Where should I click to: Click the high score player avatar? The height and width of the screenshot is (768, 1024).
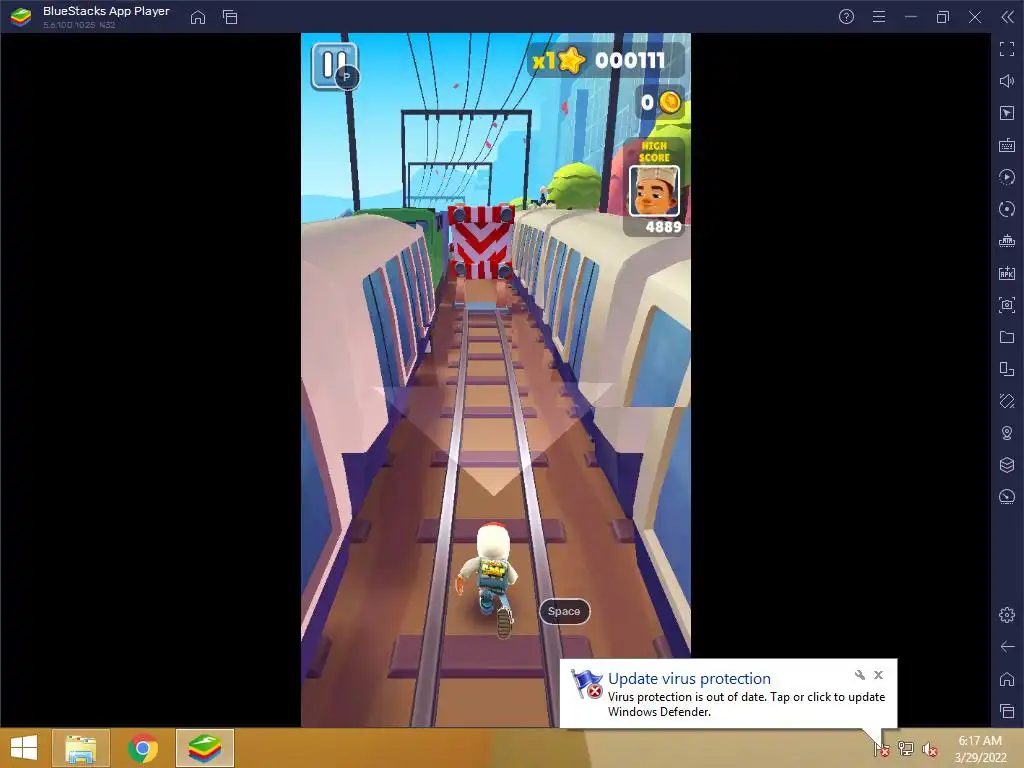click(654, 191)
